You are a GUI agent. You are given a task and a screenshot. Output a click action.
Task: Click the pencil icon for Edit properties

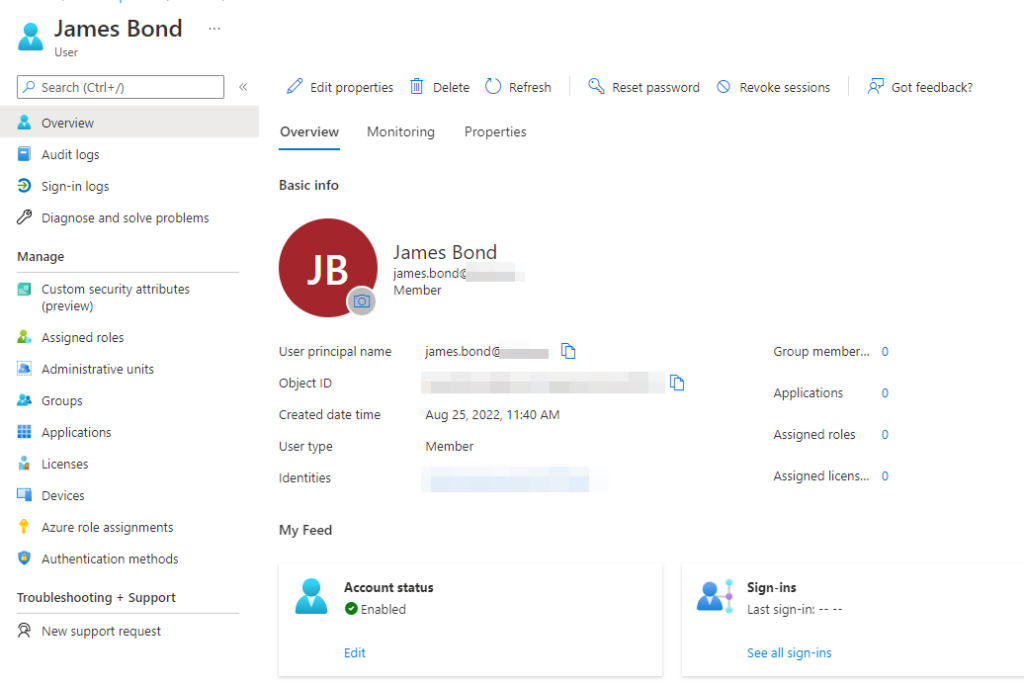pyautogui.click(x=295, y=86)
